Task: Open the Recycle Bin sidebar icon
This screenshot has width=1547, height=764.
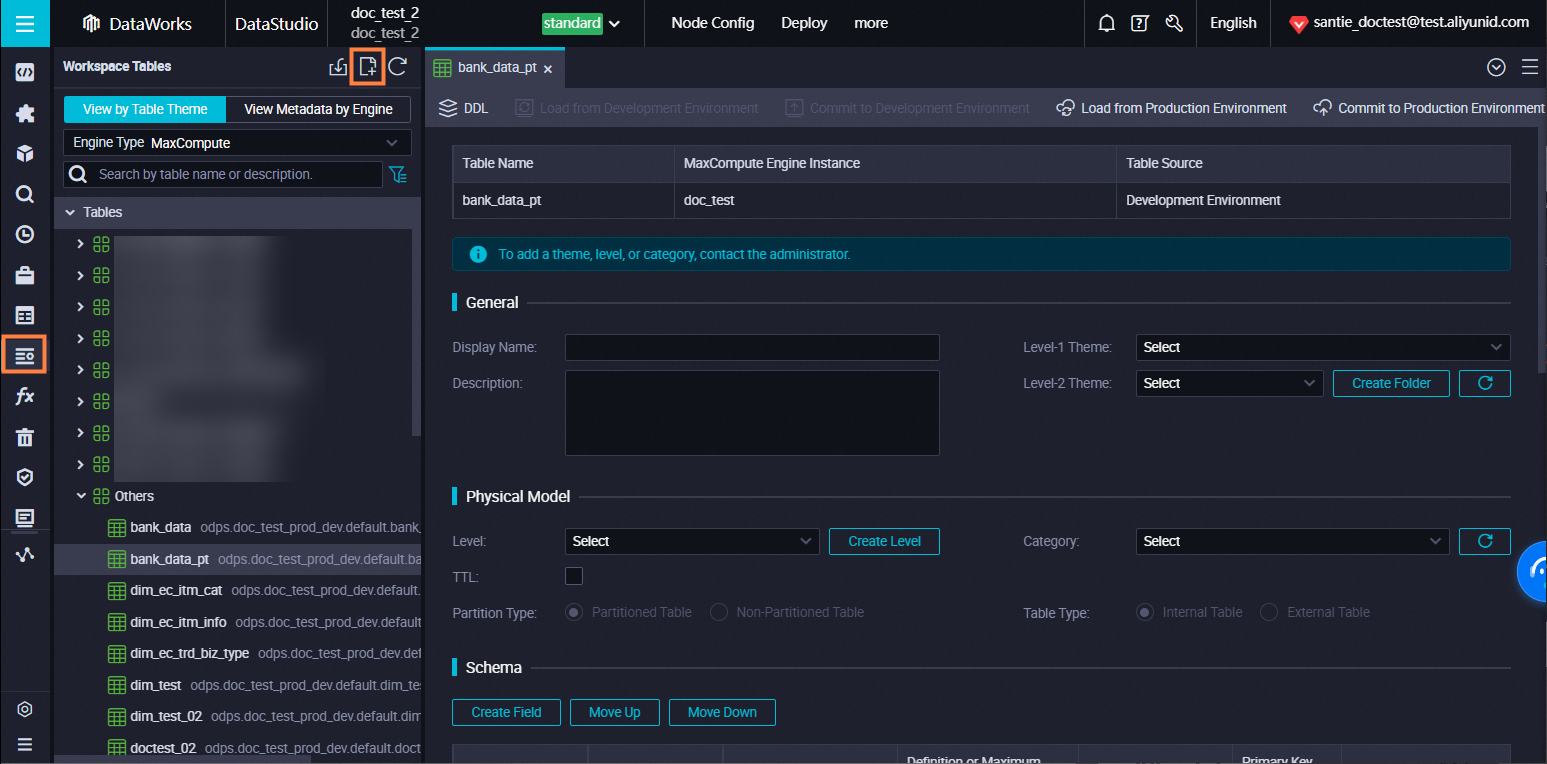Action: pos(25,437)
